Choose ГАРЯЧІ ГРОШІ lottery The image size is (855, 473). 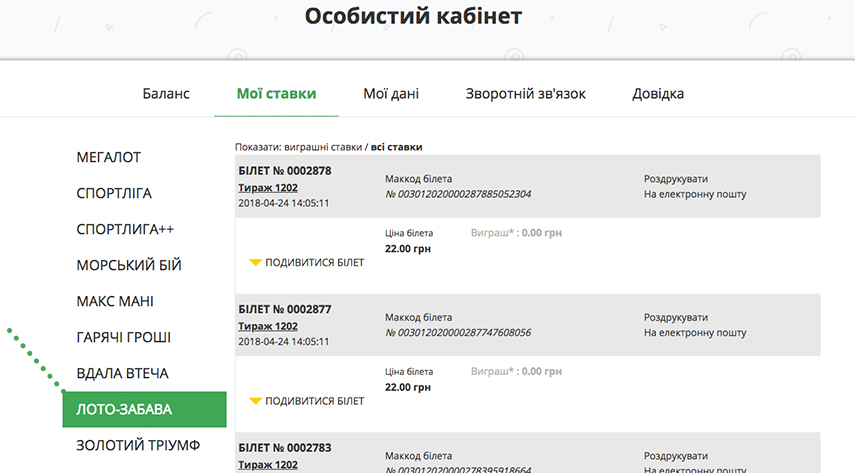[x=123, y=338]
